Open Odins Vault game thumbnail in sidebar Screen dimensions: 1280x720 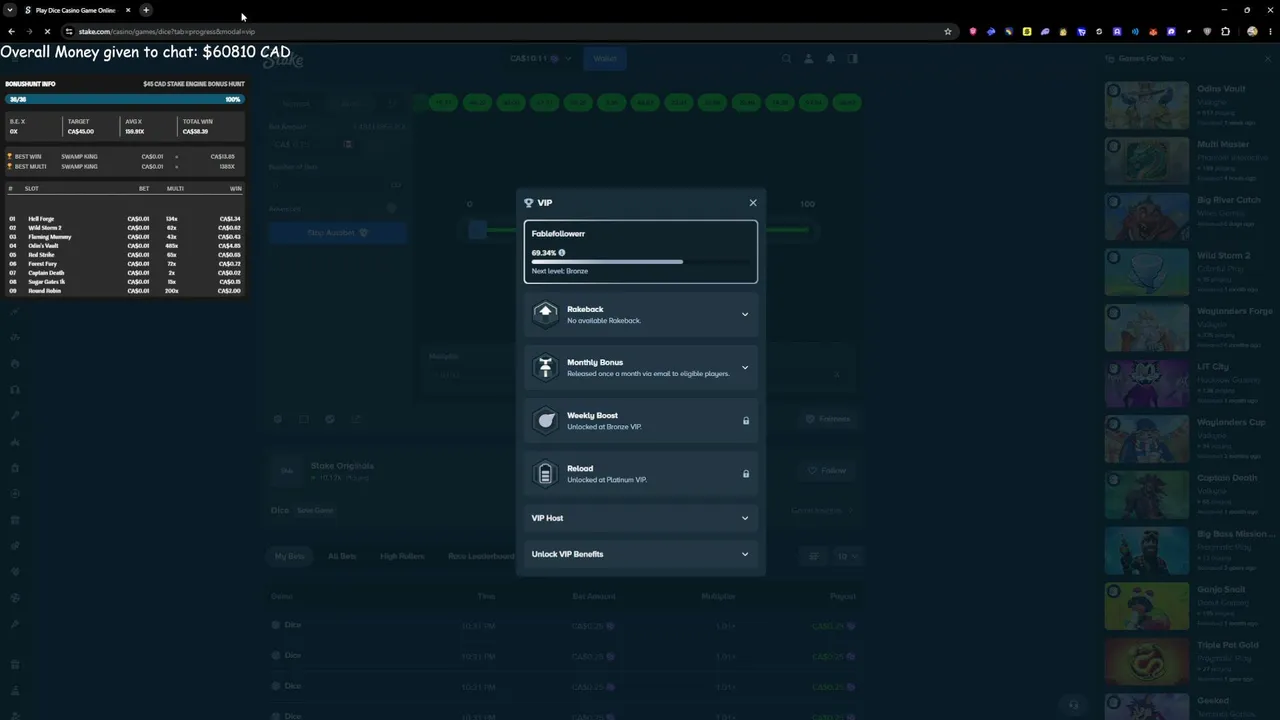pyautogui.click(x=1147, y=105)
